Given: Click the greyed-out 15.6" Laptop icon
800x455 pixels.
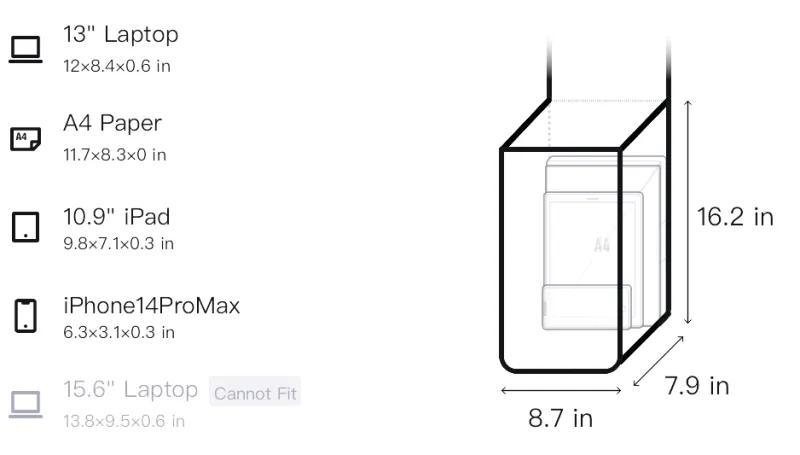Looking at the screenshot, I should pyautogui.click(x=25, y=403).
